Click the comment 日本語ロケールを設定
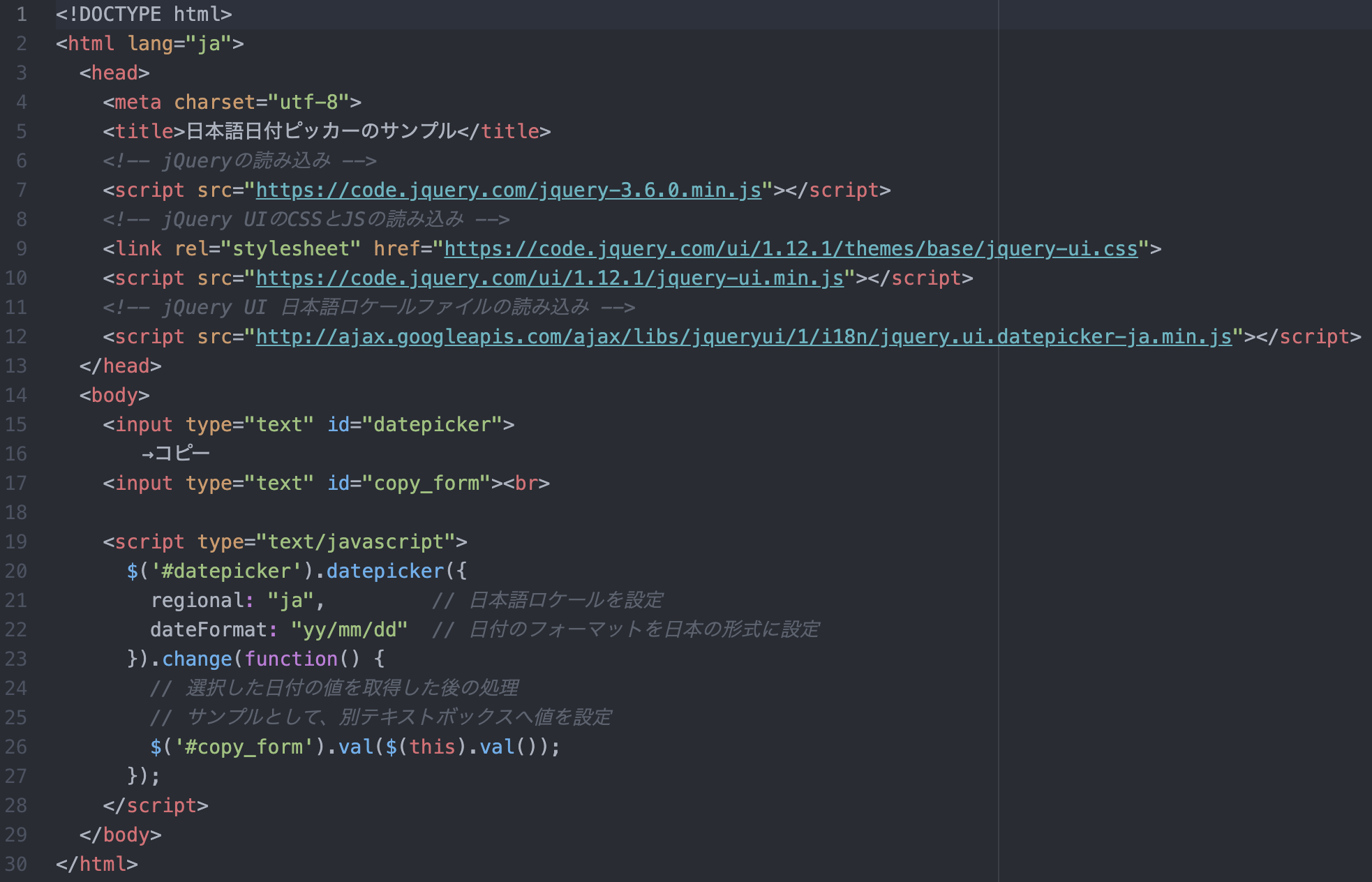Image resolution: width=1372 pixels, height=882 pixels. coord(547,600)
